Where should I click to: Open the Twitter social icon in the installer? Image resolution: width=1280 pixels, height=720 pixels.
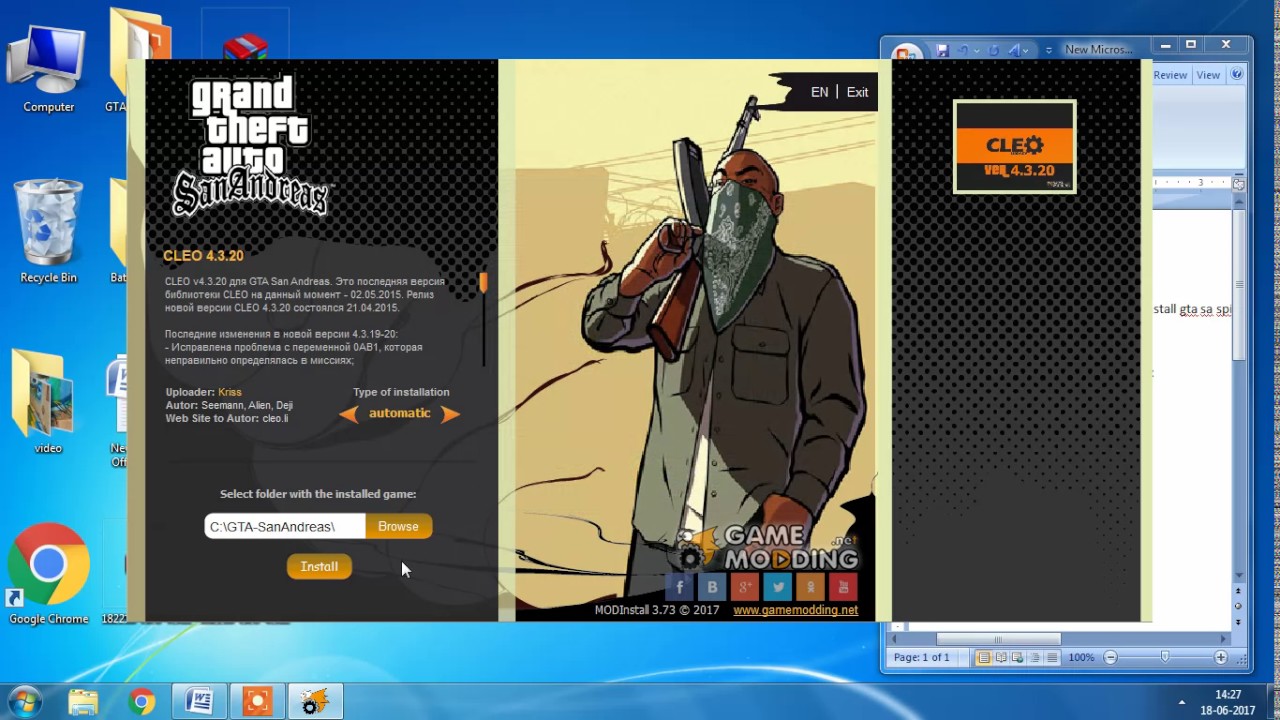[778, 587]
